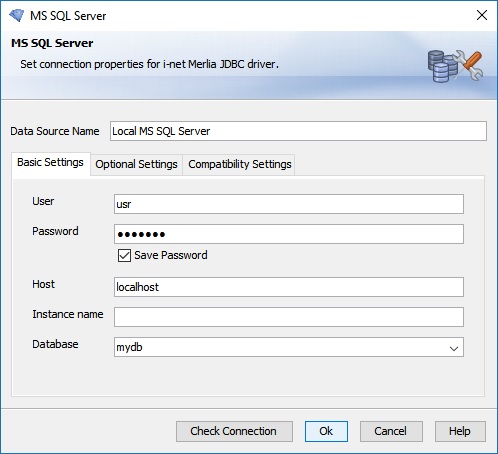This screenshot has width=498, height=454.
Task: Toggle the Save Password checkbox
Action: 124,256
